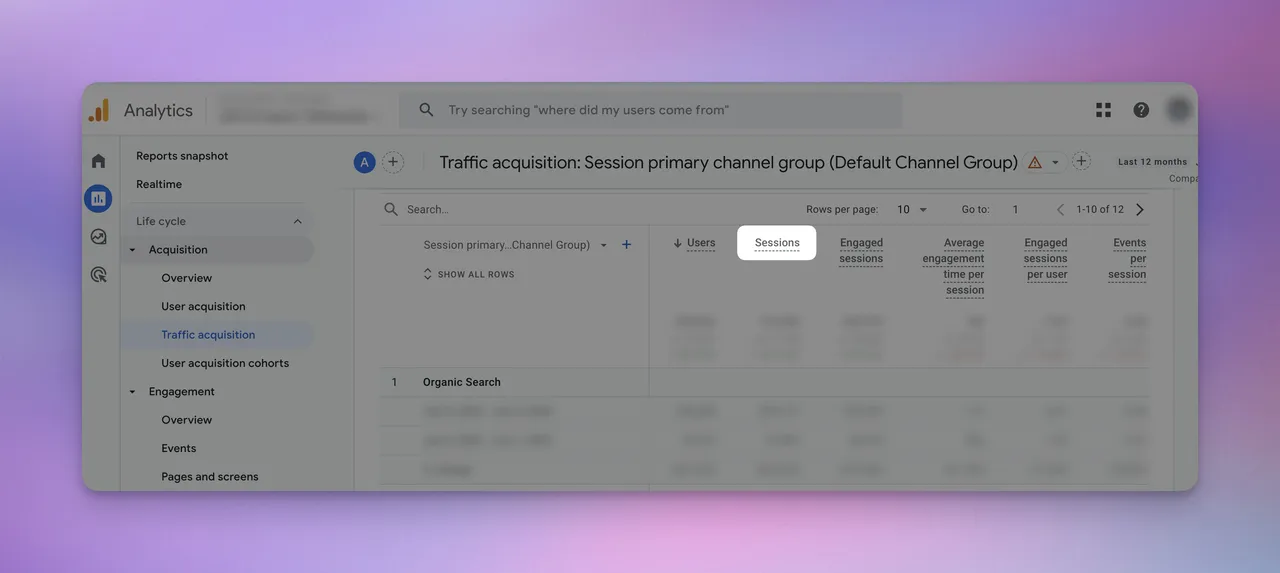Image resolution: width=1280 pixels, height=573 pixels.
Task: Click the magnifier icon in top search bar
Action: 426,110
